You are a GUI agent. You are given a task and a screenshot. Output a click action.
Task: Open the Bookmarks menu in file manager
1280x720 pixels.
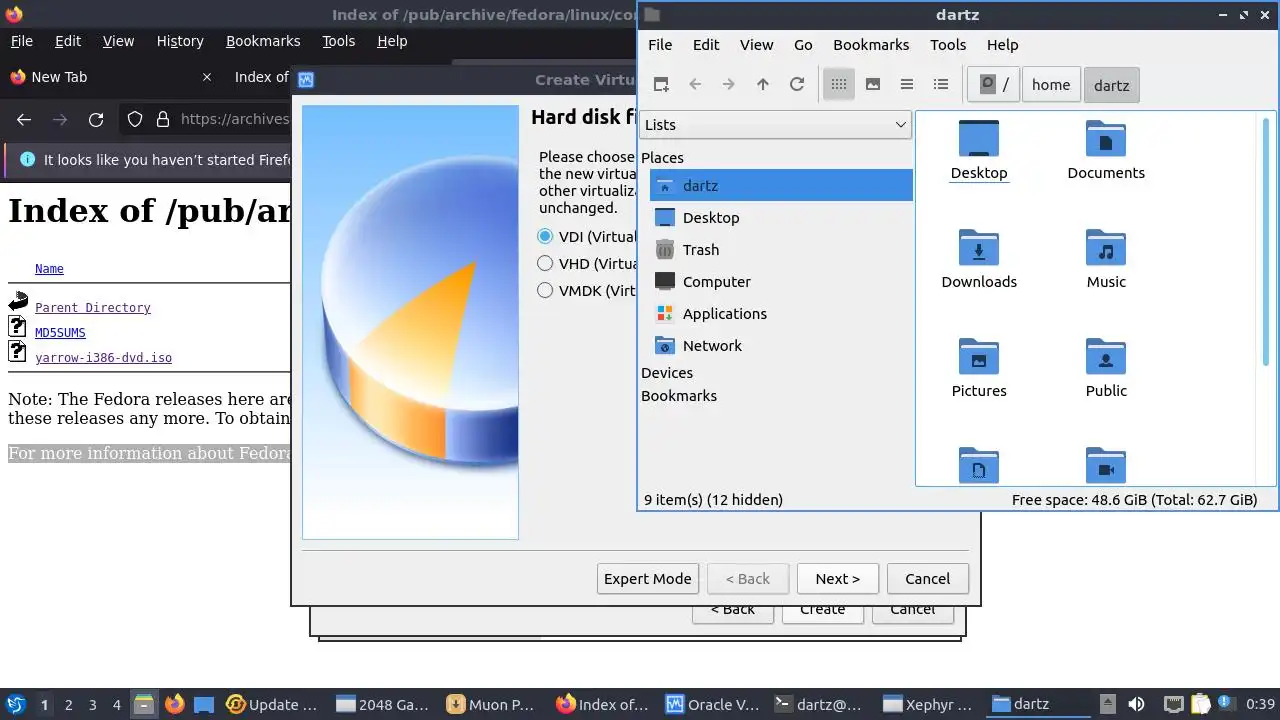click(x=871, y=45)
